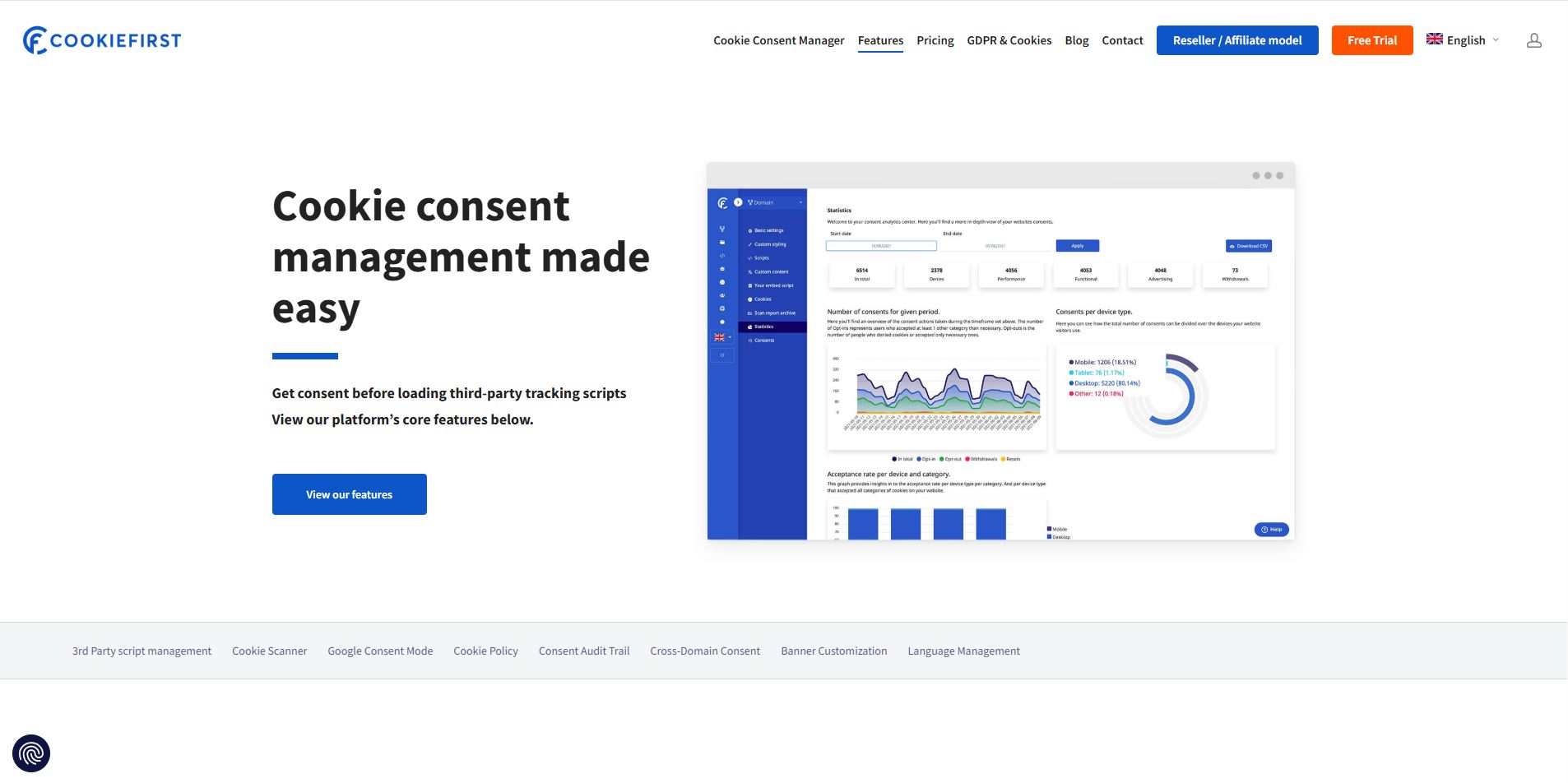This screenshot has width=1568, height=783.
Task: Start a Free Trial
Action: [x=1372, y=40]
